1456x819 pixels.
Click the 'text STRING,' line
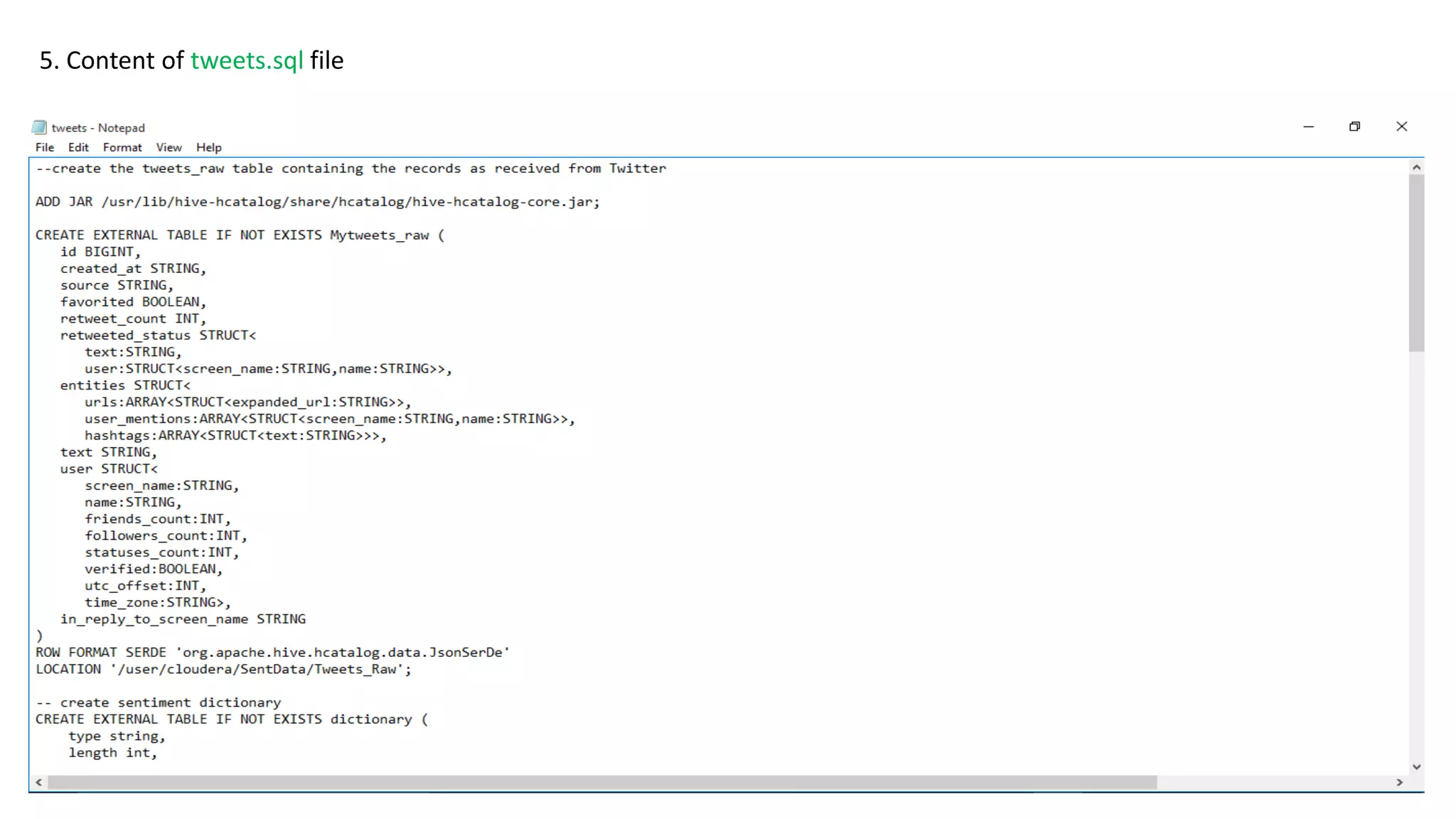(109, 452)
